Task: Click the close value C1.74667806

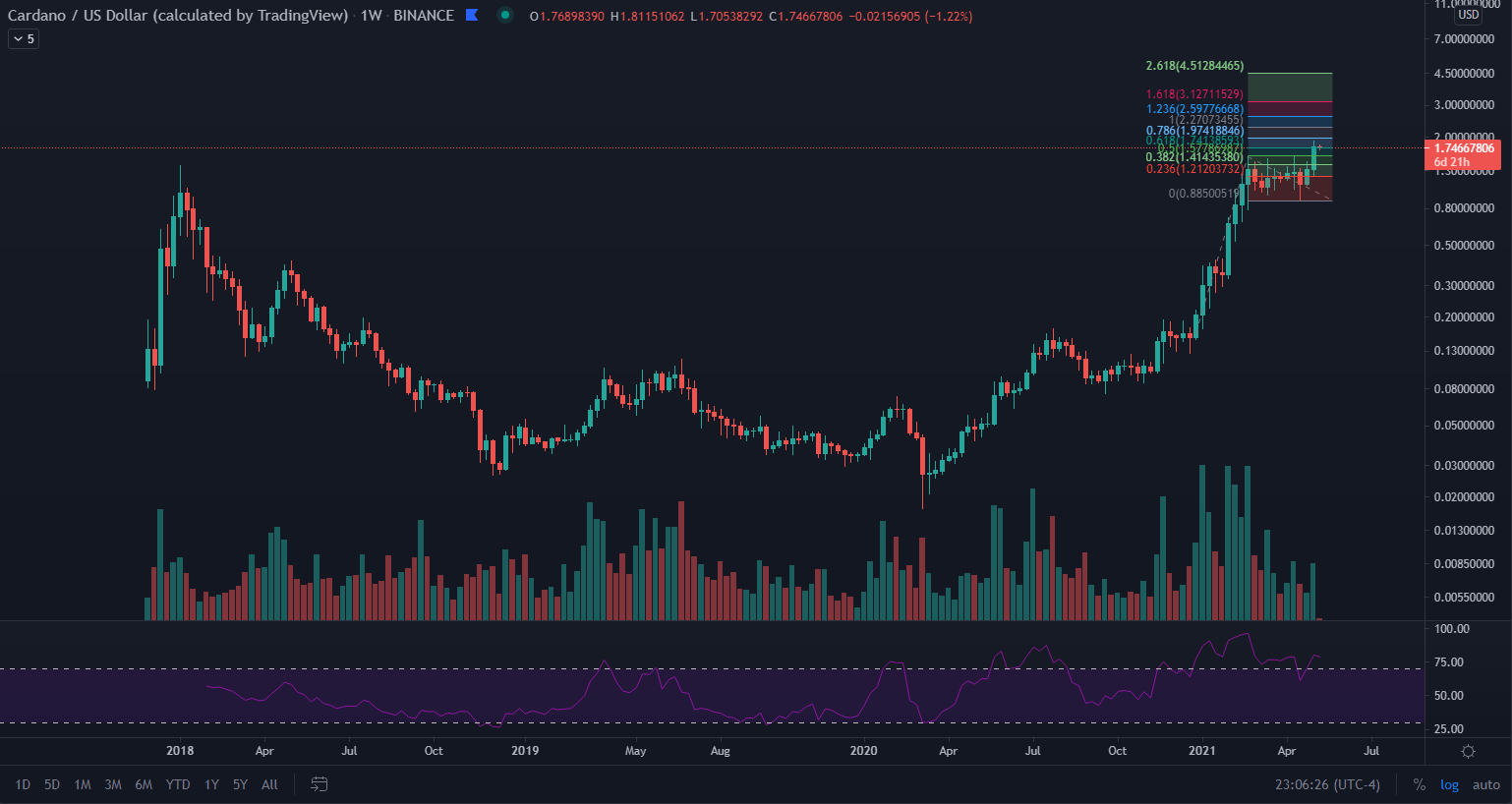Action: (x=805, y=17)
